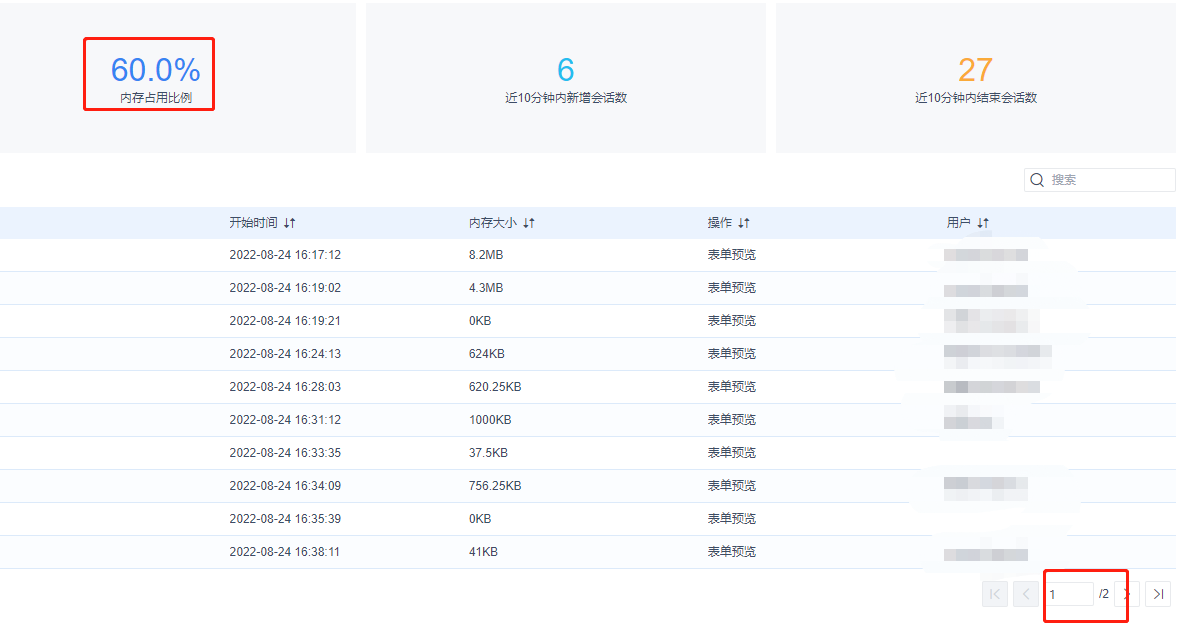Image resolution: width=1180 pixels, height=625 pixels.
Task: Go to next page arrow
Action: 1127,594
